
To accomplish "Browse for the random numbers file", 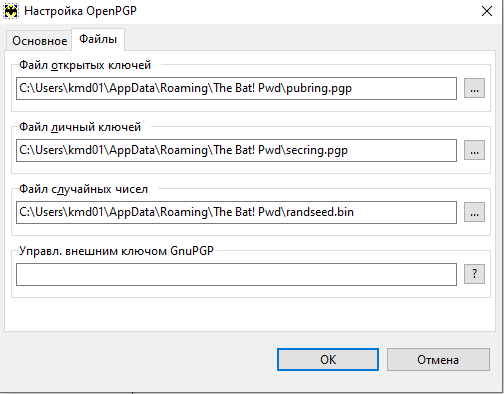I will click(x=474, y=212).
